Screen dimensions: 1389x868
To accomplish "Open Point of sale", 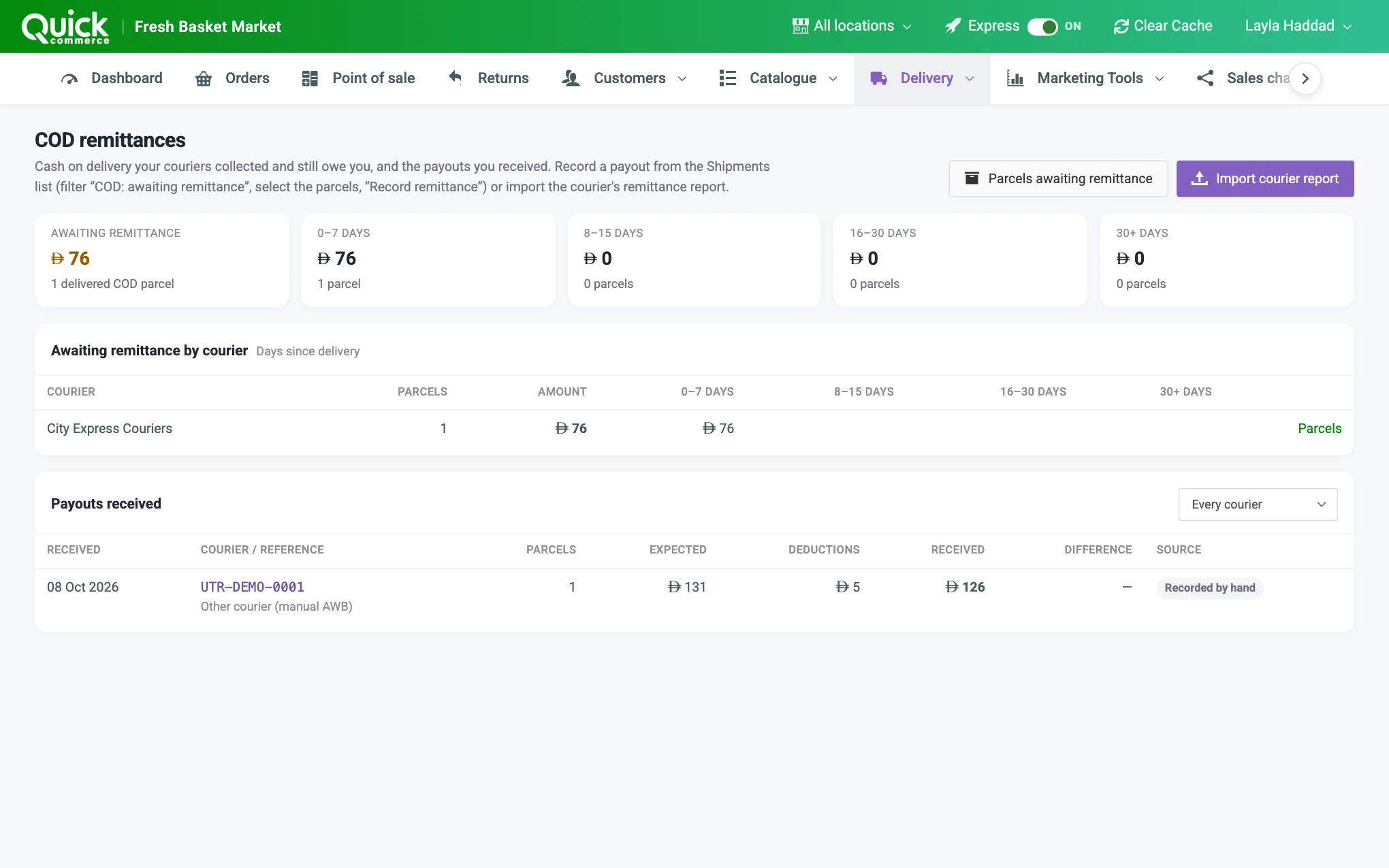I will click(x=358, y=78).
